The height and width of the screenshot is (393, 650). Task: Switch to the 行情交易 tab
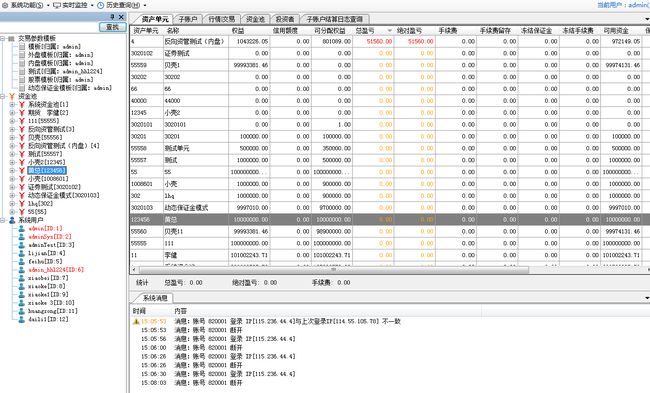[221, 19]
